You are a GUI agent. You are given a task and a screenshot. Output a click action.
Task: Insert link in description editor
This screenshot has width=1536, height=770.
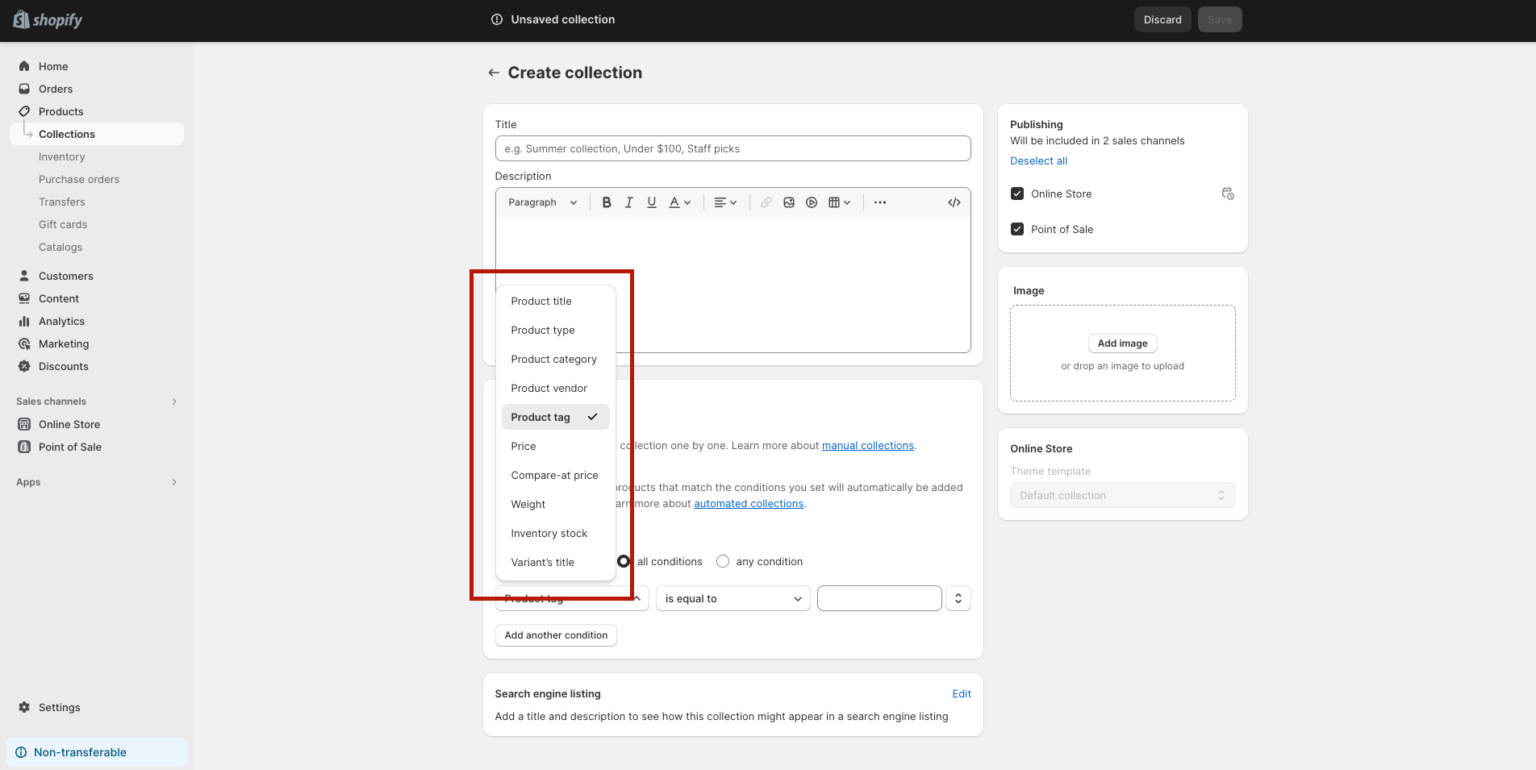(766, 202)
